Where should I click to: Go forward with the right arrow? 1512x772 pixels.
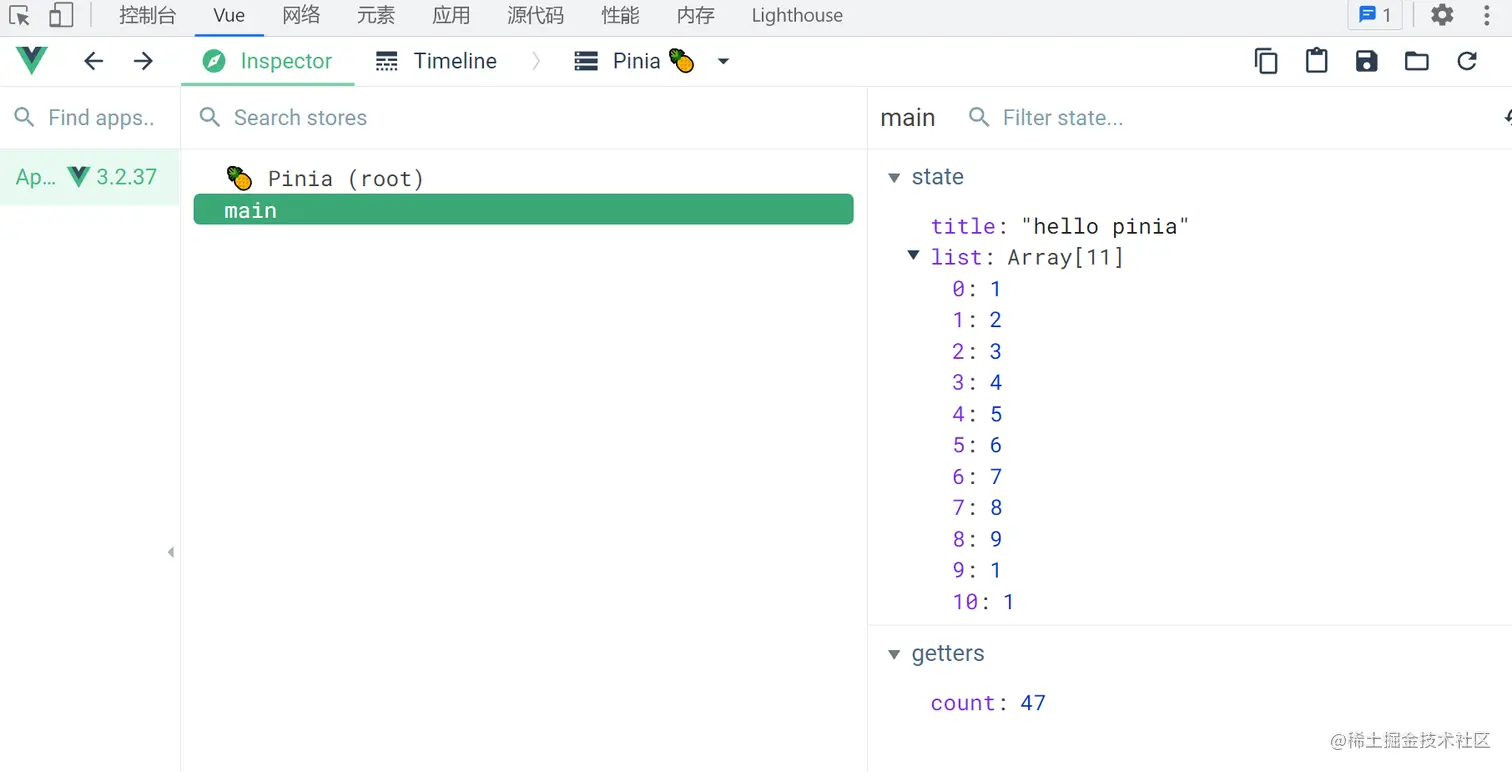144,61
